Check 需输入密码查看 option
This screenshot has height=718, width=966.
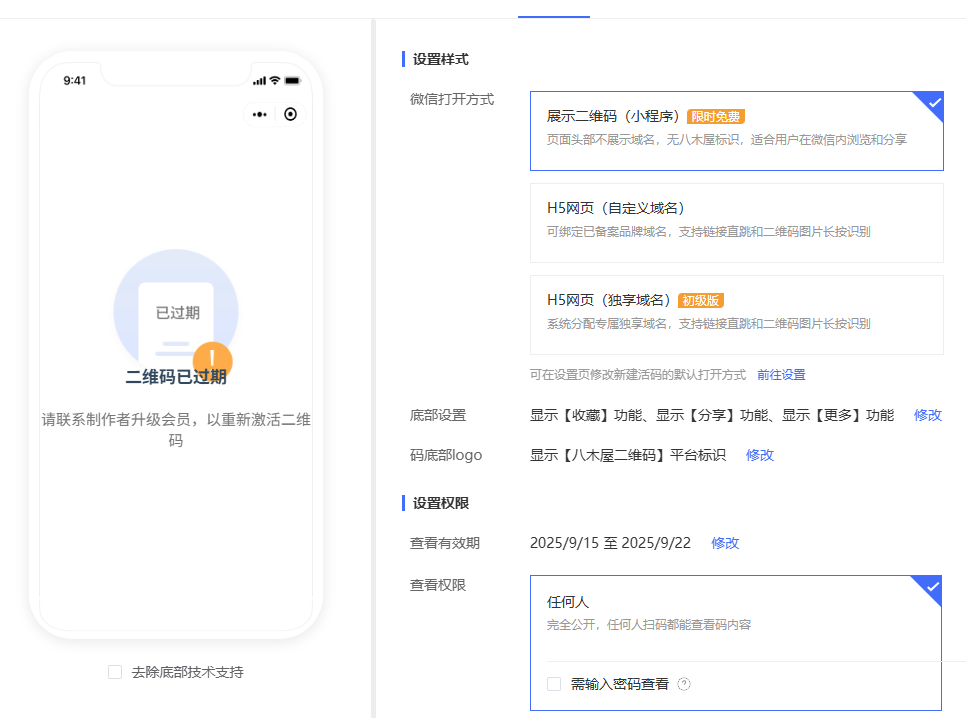pos(554,684)
